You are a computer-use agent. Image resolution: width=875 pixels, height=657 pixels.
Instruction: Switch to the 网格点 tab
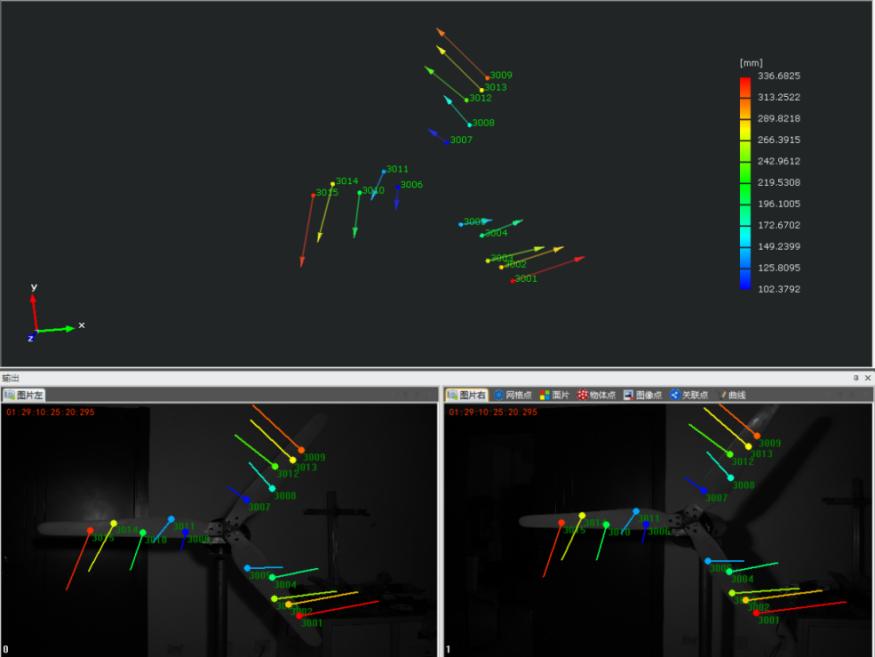tap(511, 395)
